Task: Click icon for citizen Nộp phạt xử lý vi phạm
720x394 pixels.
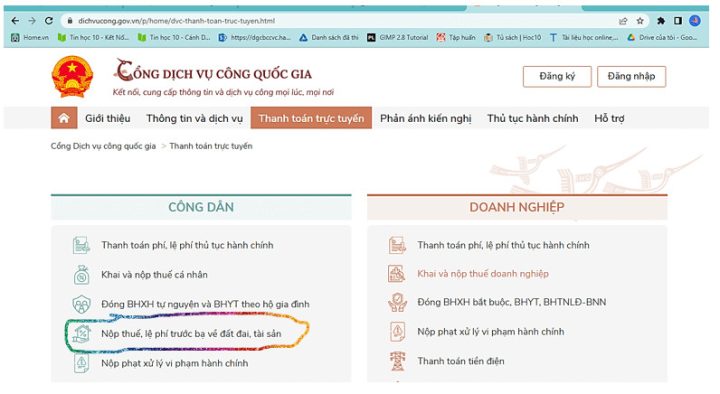Action: point(81,363)
